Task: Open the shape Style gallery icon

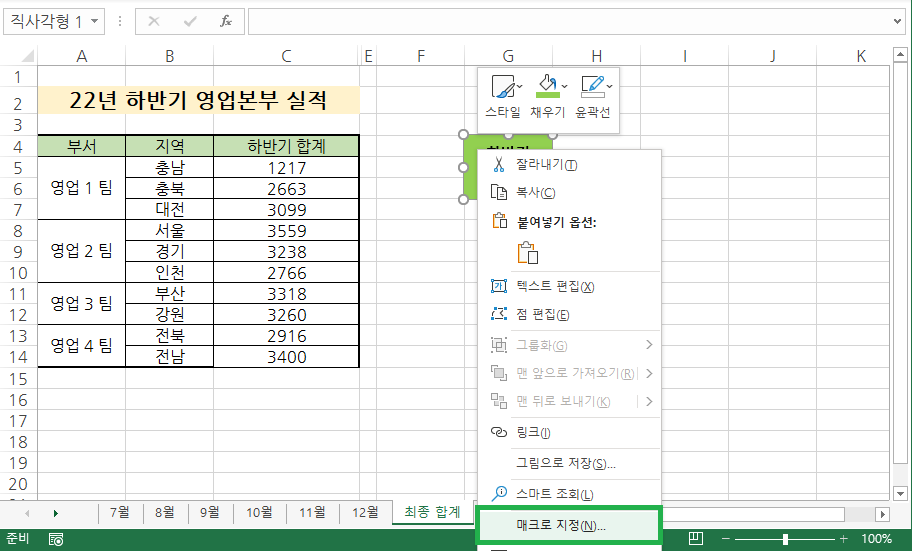Action: [x=503, y=86]
